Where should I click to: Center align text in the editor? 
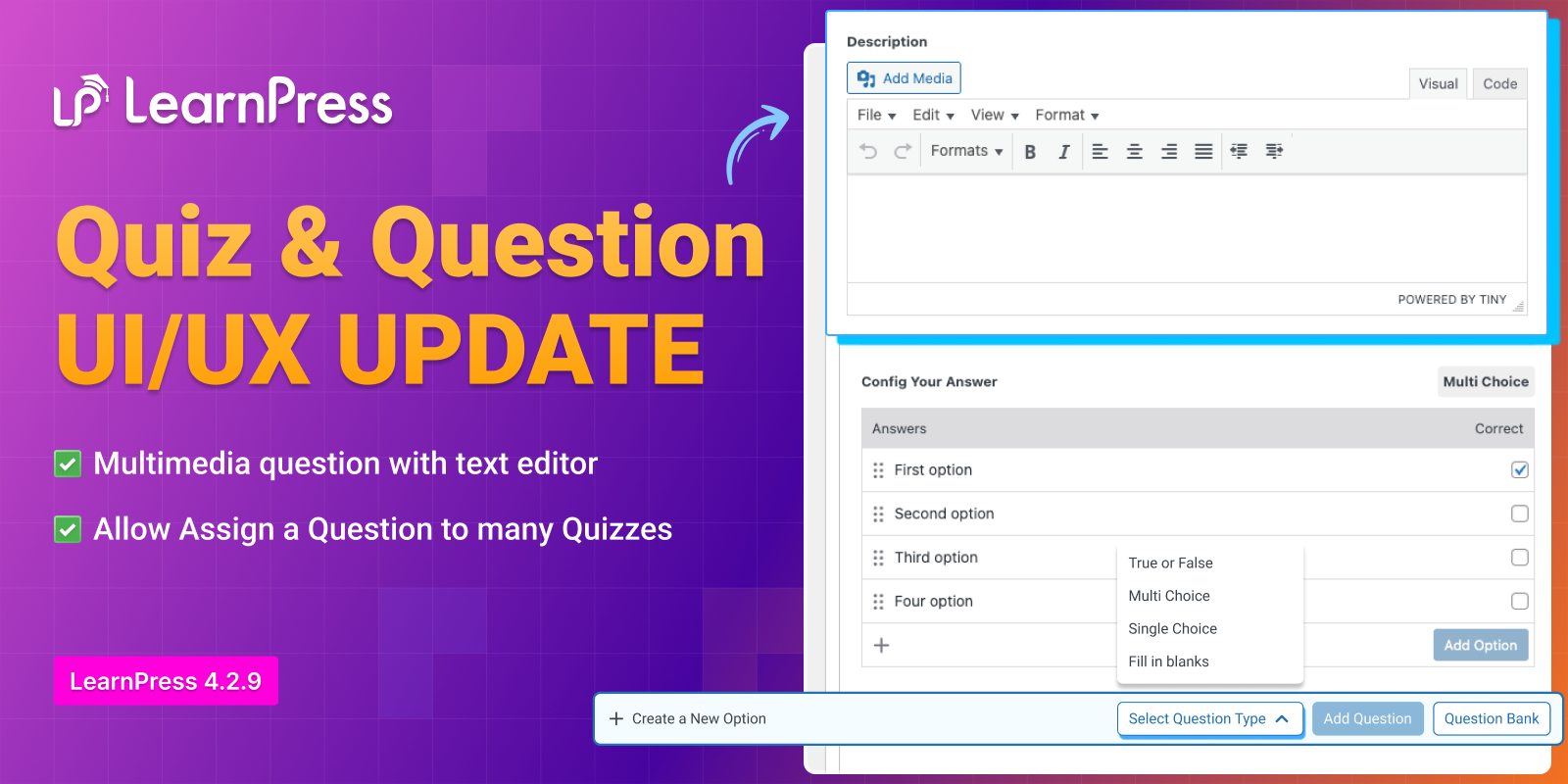tap(1134, 152)
